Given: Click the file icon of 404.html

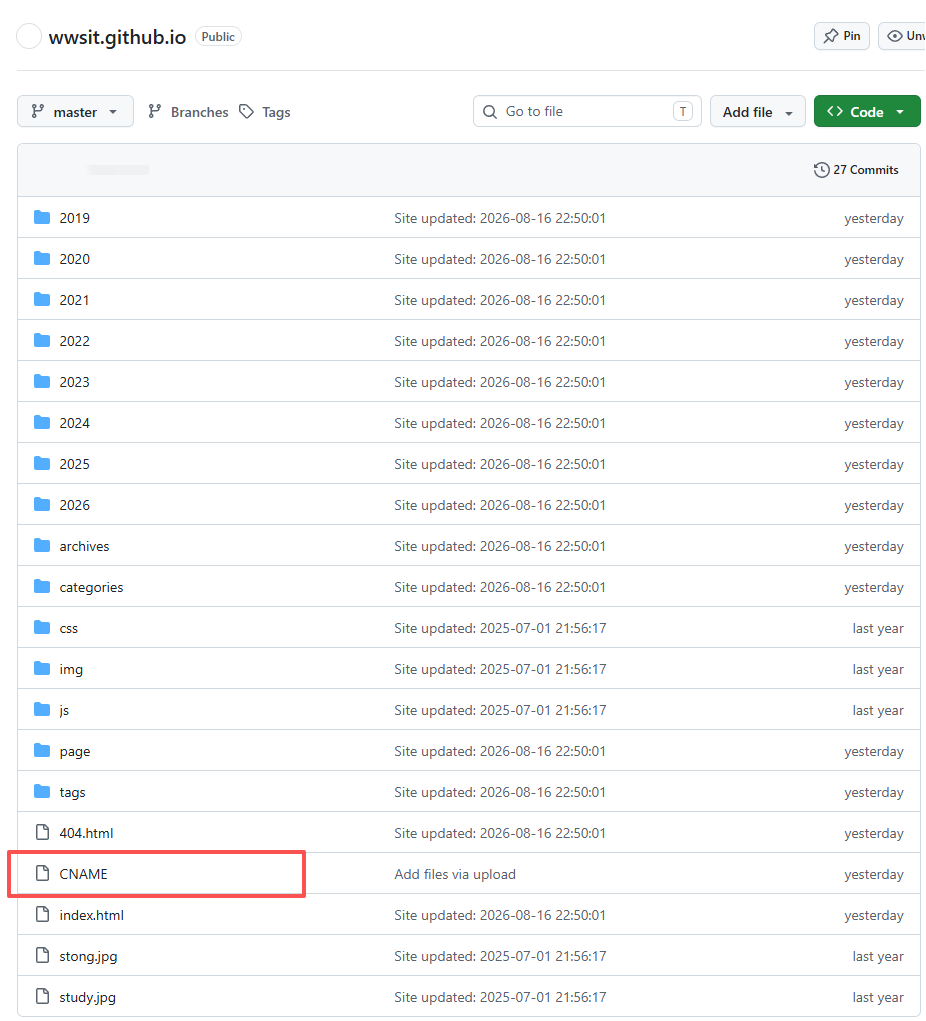Looking at the screenshot, I should pyautogui.click(x=42, y=832).
